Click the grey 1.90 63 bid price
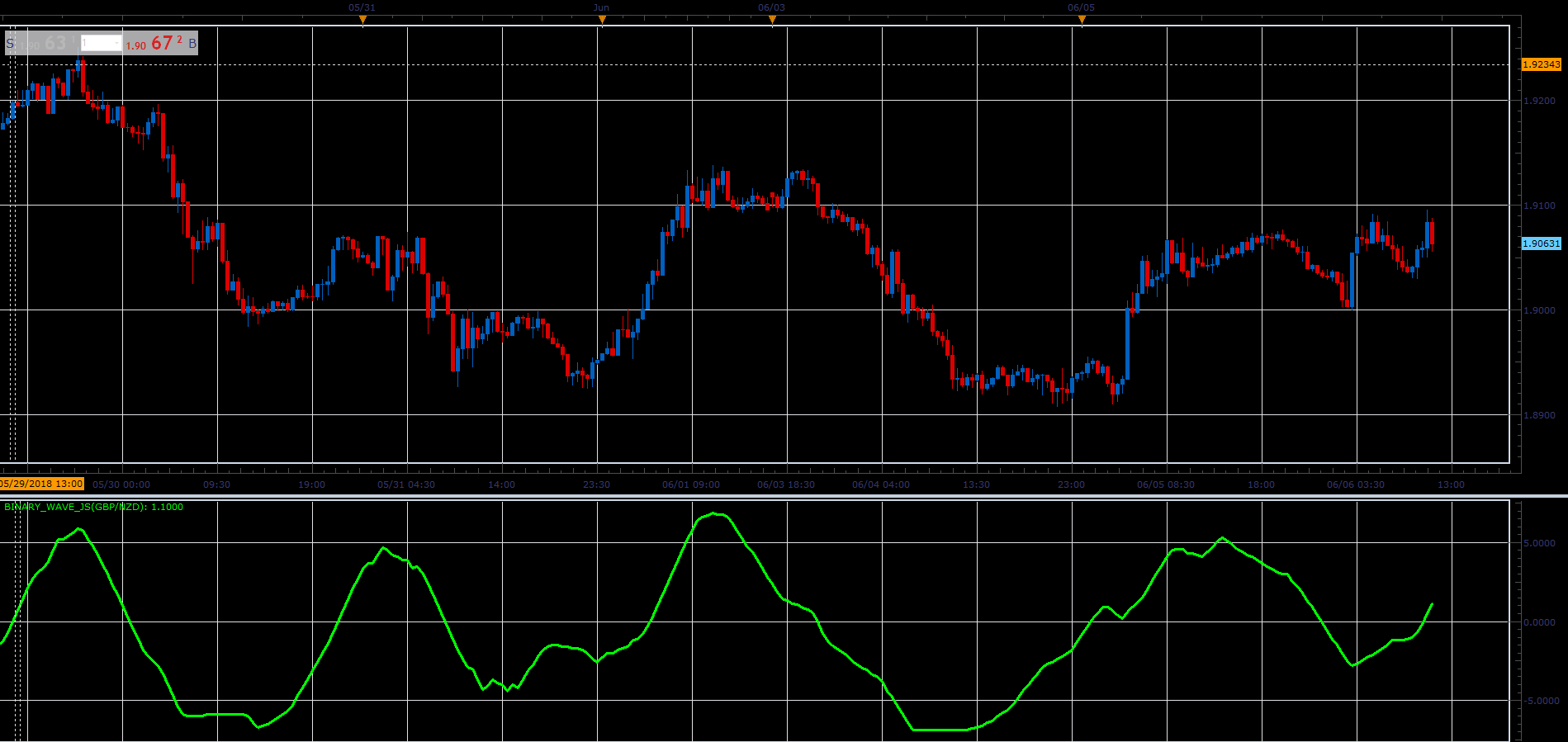 click(47, 43)
